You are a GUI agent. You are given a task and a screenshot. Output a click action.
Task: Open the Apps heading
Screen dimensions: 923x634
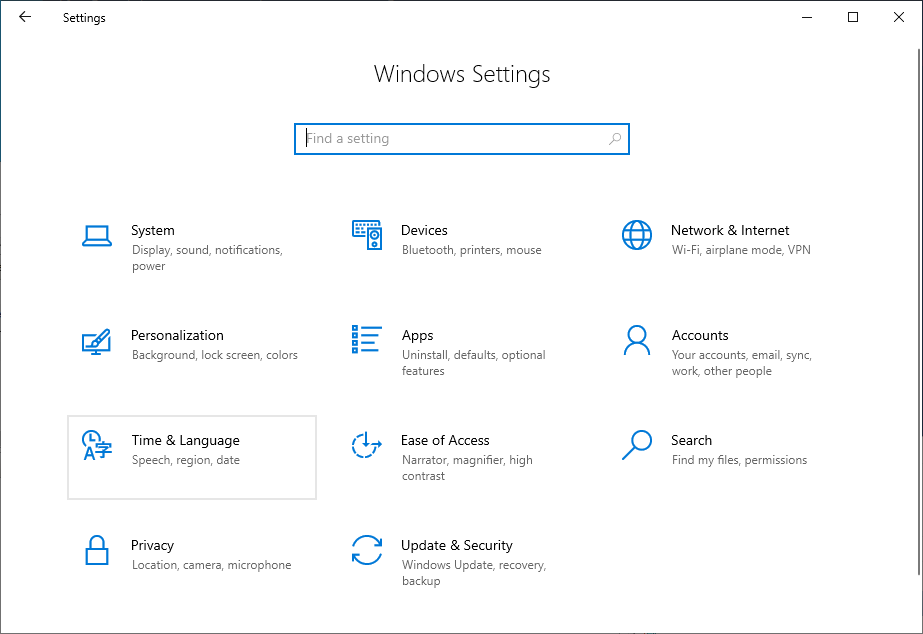tap(417, 336)
